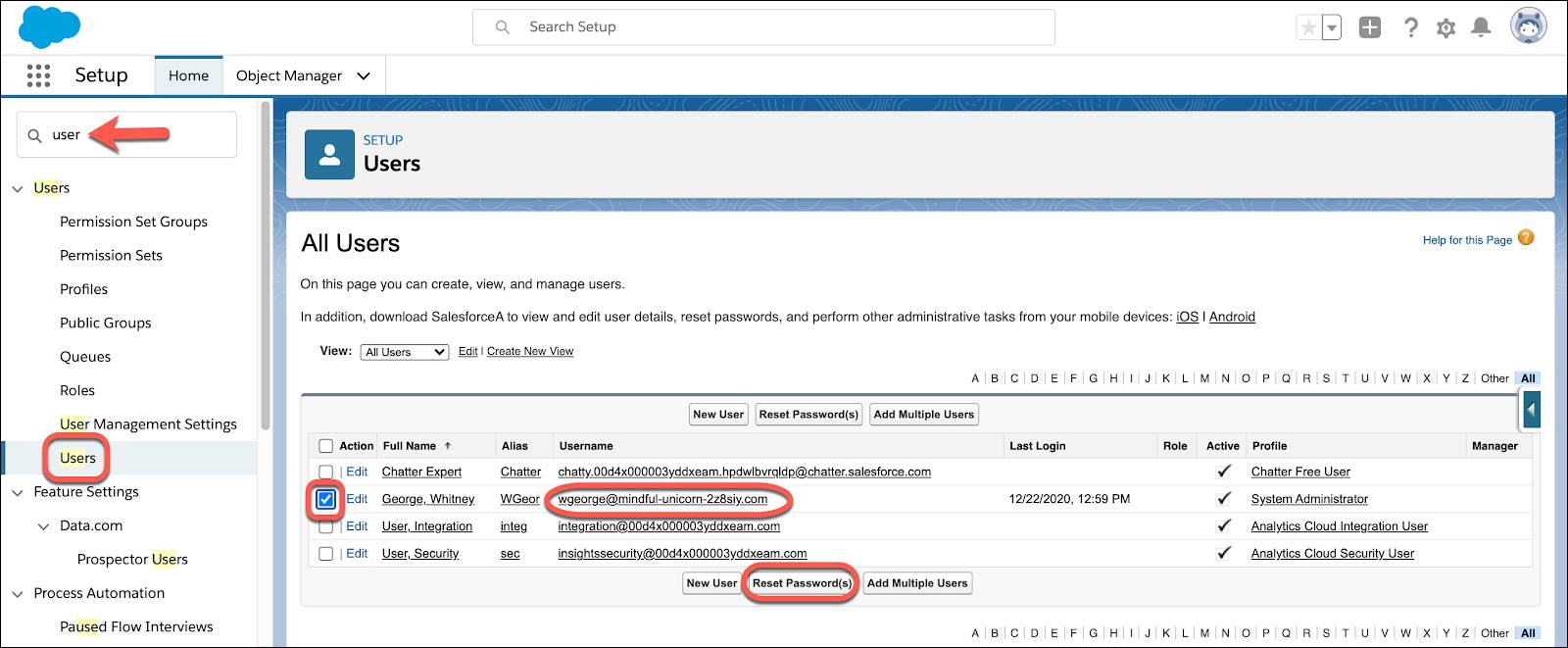Click into the Search Setup field
The image size is (1568, 648).
tap(763, 27)
